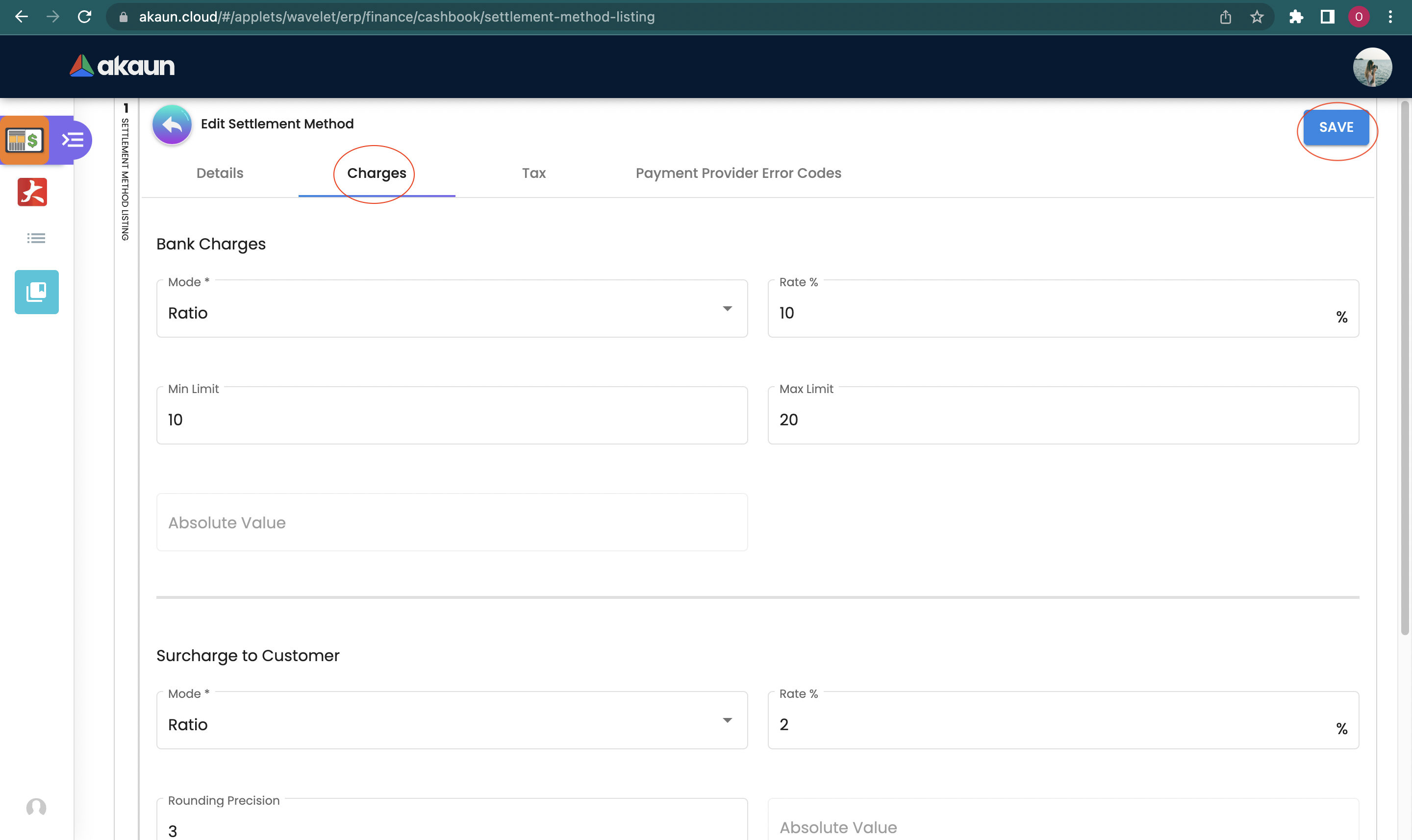Click the Bank Charges Min Limit field
The height and width of the screenshot is (840, 1412).
[x=451, y=420]
